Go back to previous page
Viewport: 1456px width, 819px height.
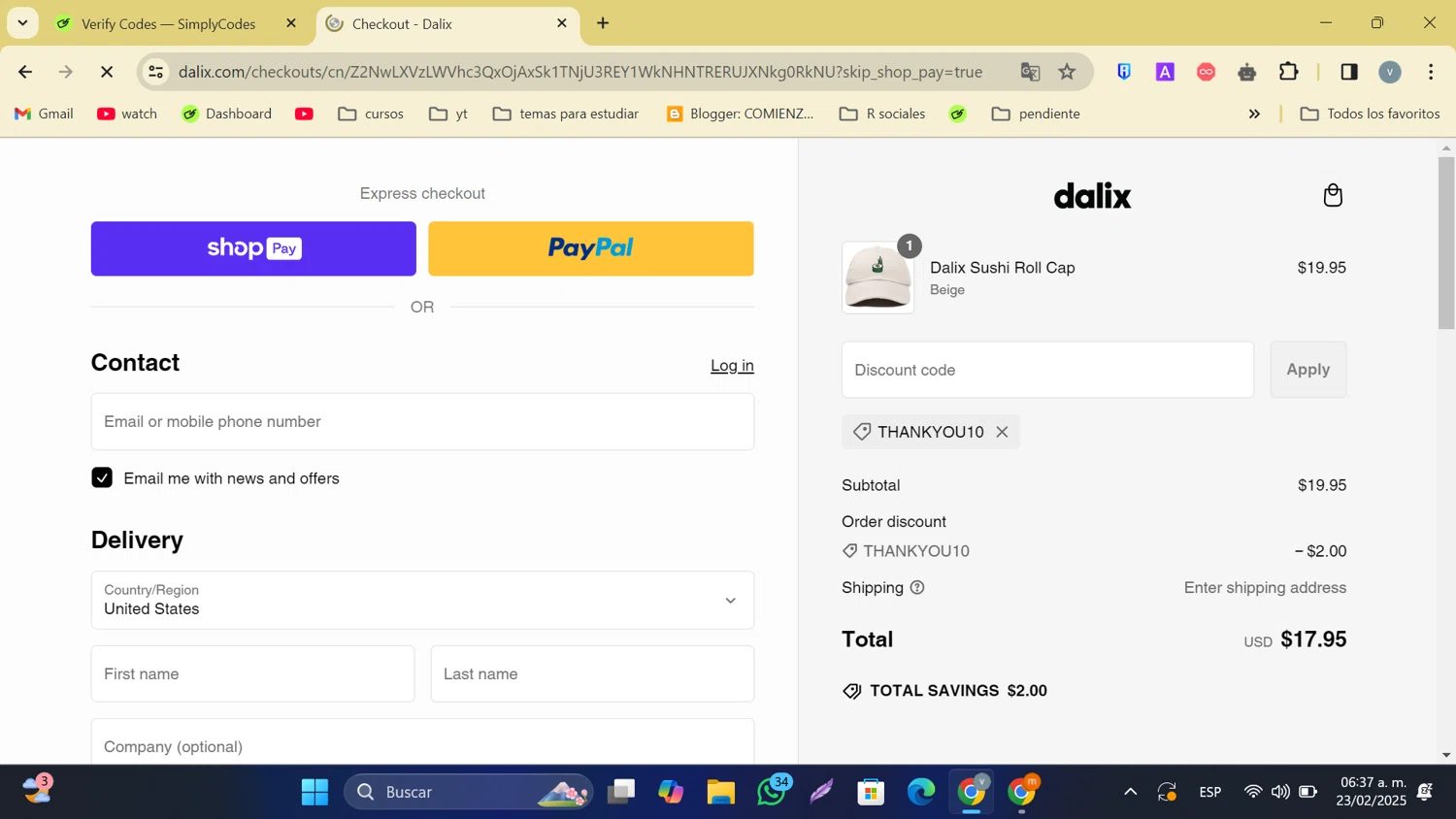coord(25,72)
